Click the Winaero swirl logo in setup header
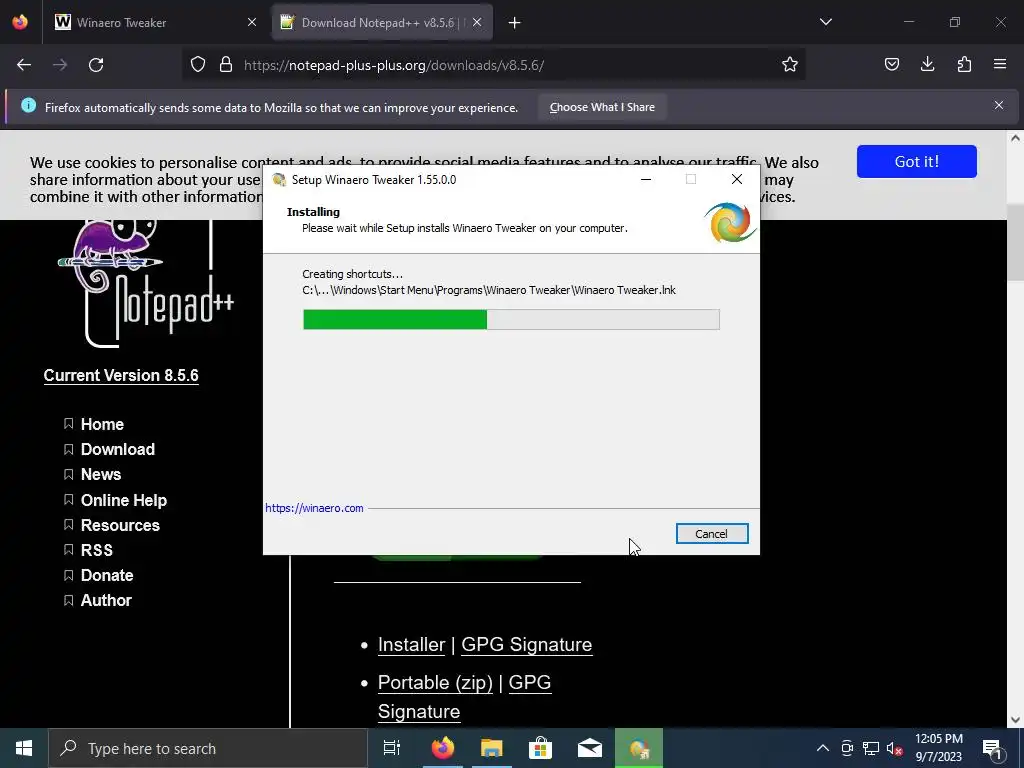The image size is (1024, 768). pyautogui.click(x=730, y=223)
